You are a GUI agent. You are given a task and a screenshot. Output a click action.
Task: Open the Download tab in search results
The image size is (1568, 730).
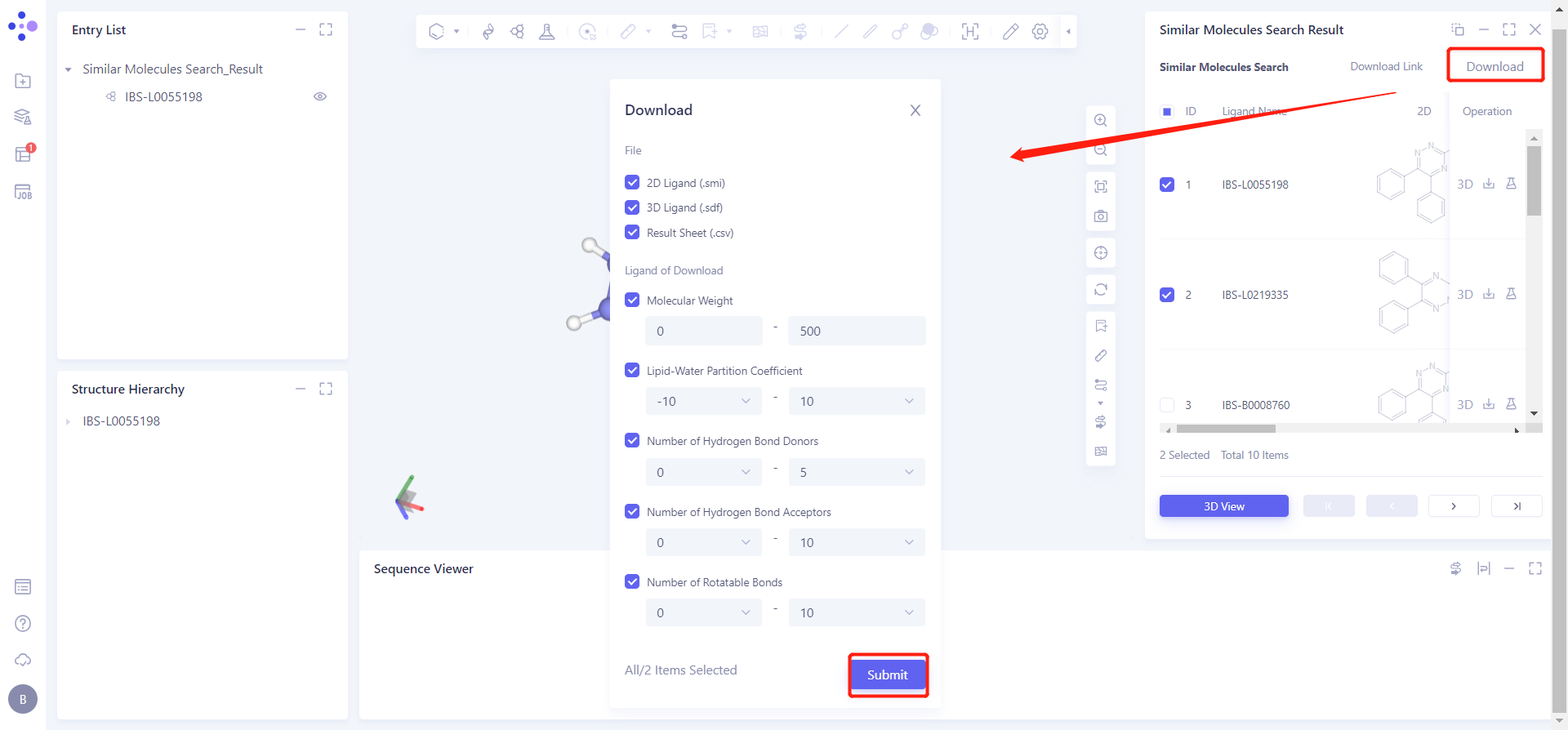coord(1494,66)
